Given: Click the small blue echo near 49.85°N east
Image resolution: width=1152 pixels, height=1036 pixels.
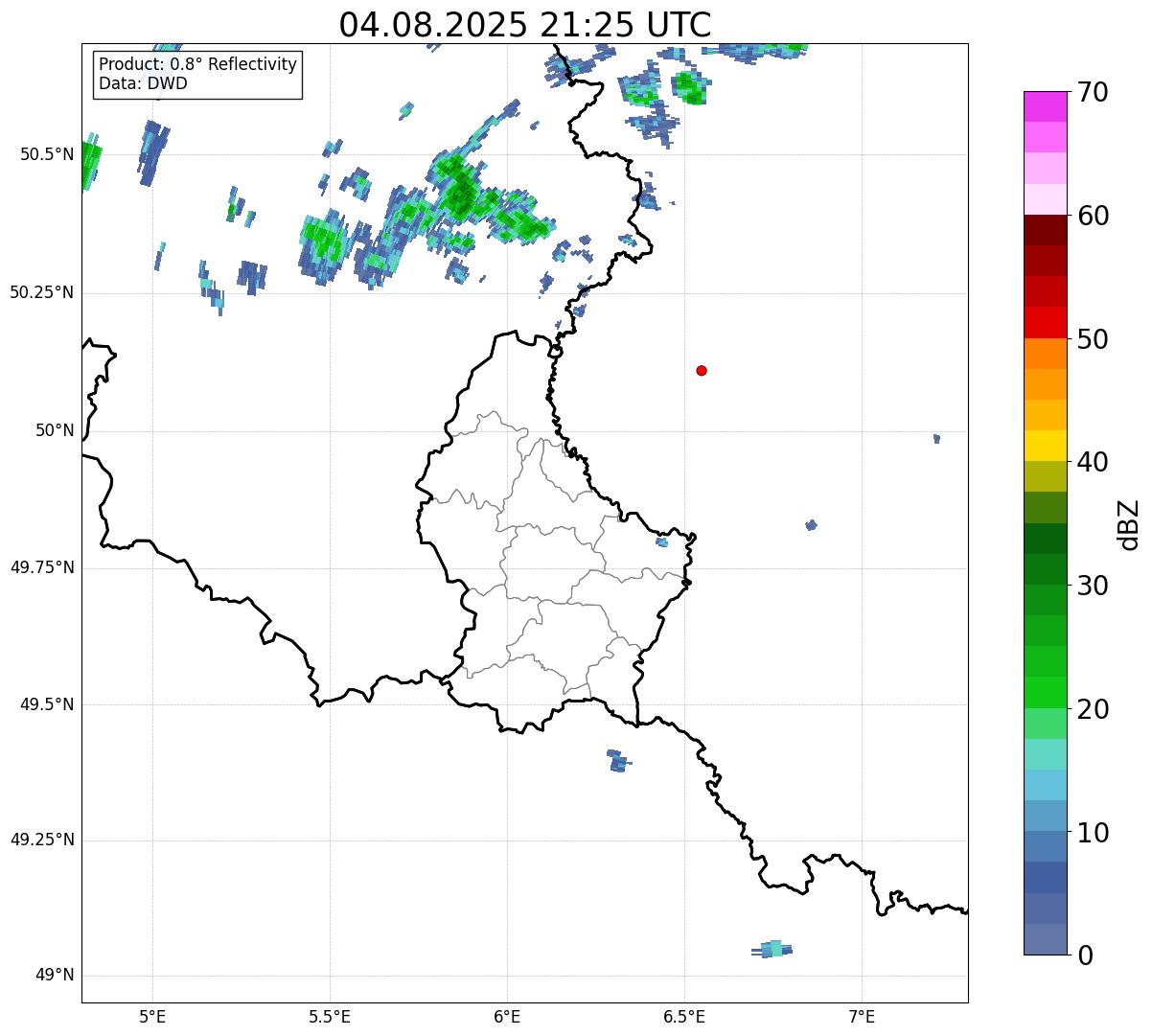Looking at the screenshot, I should coord(812,524).
